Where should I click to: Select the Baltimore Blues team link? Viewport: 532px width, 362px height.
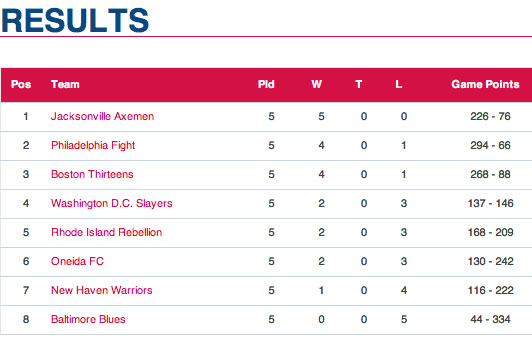[88, 319]
